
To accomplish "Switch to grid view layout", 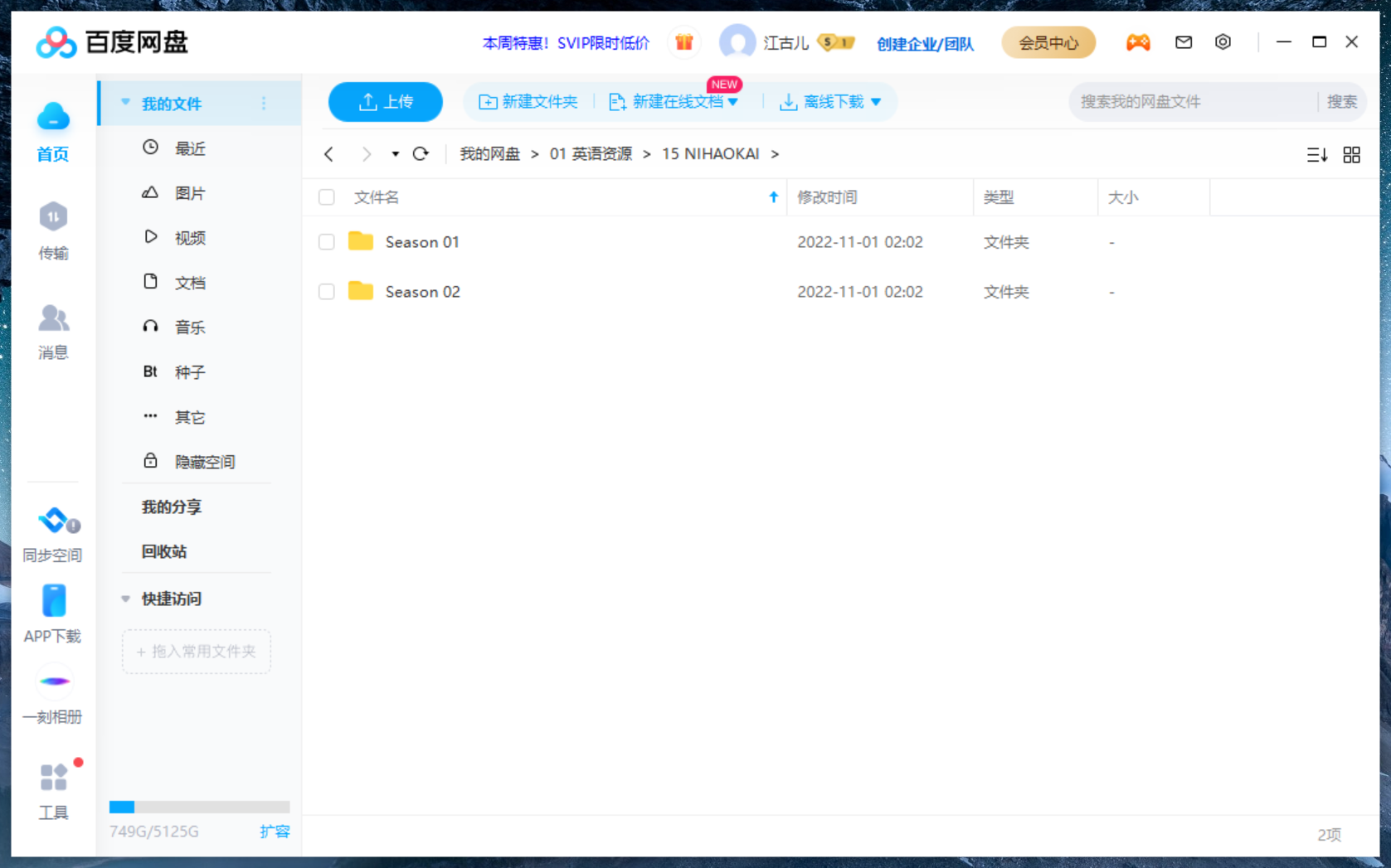I will click(x=1351, y=154).
